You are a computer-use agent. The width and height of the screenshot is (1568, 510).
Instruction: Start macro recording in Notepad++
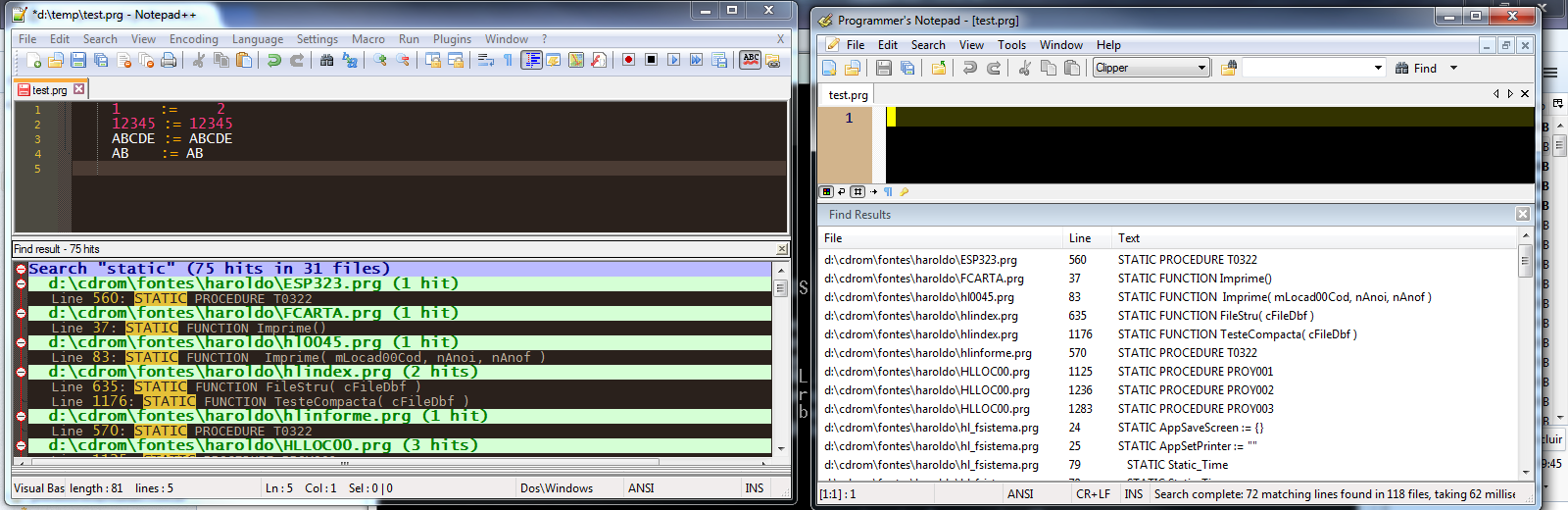coord(628,61)
